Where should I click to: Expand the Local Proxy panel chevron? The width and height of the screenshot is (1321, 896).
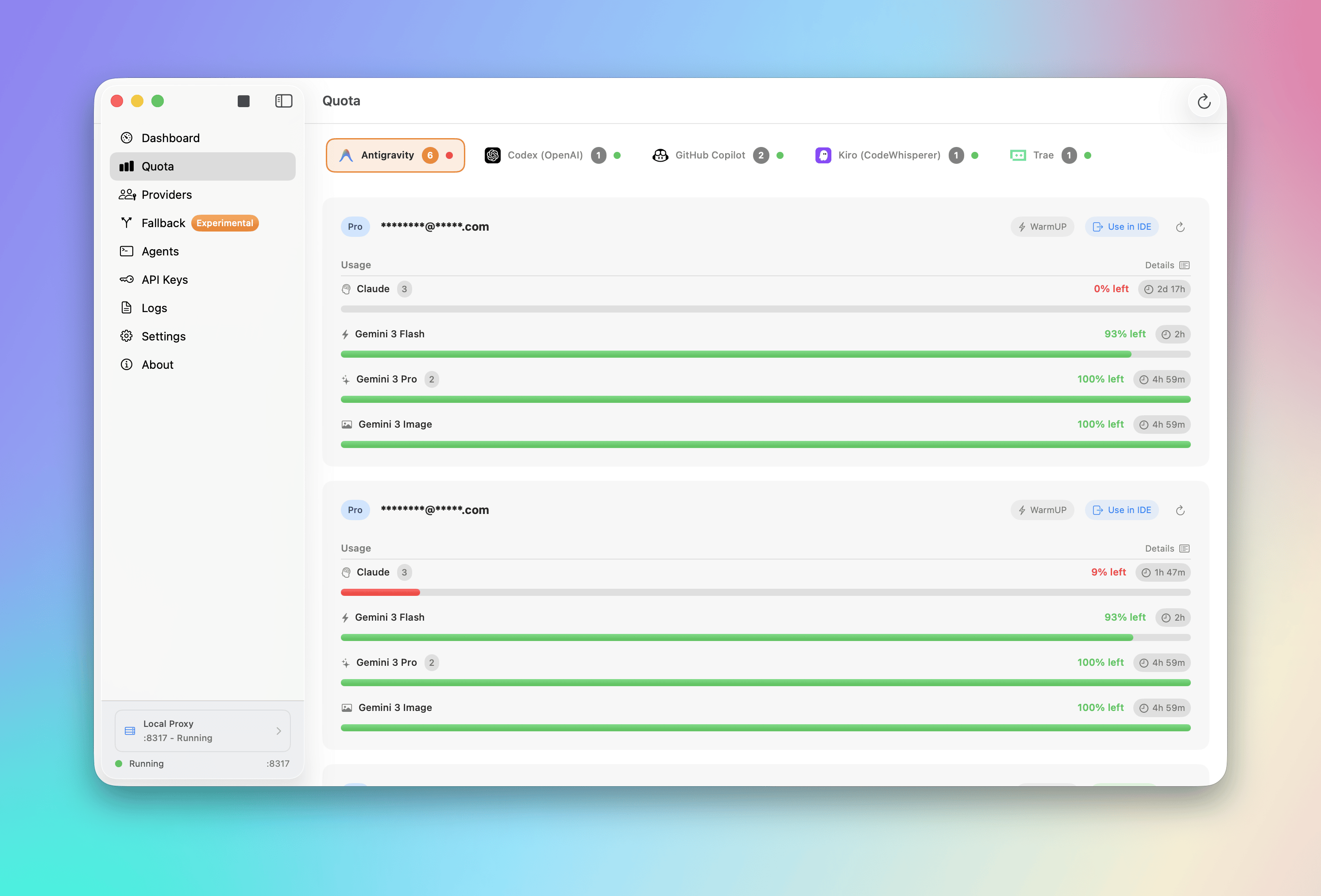tap(278, 730)
